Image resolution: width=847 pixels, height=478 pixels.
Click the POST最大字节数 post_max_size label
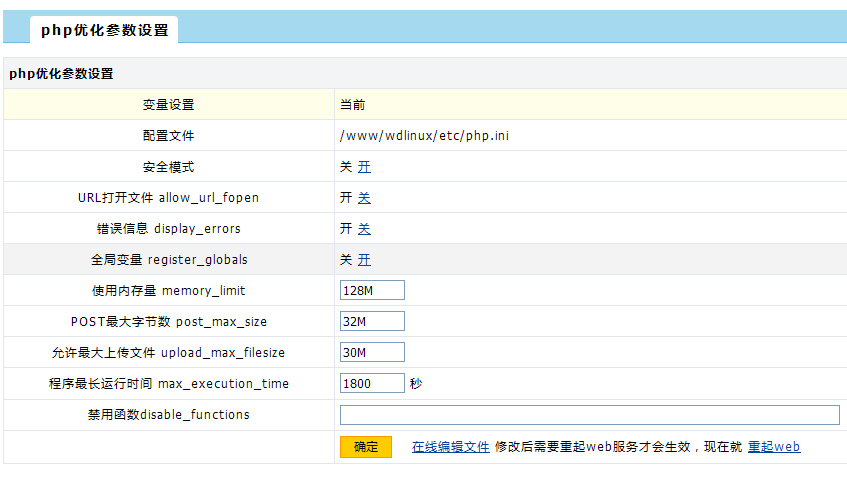pyautogui.click(x=169, y=322)
